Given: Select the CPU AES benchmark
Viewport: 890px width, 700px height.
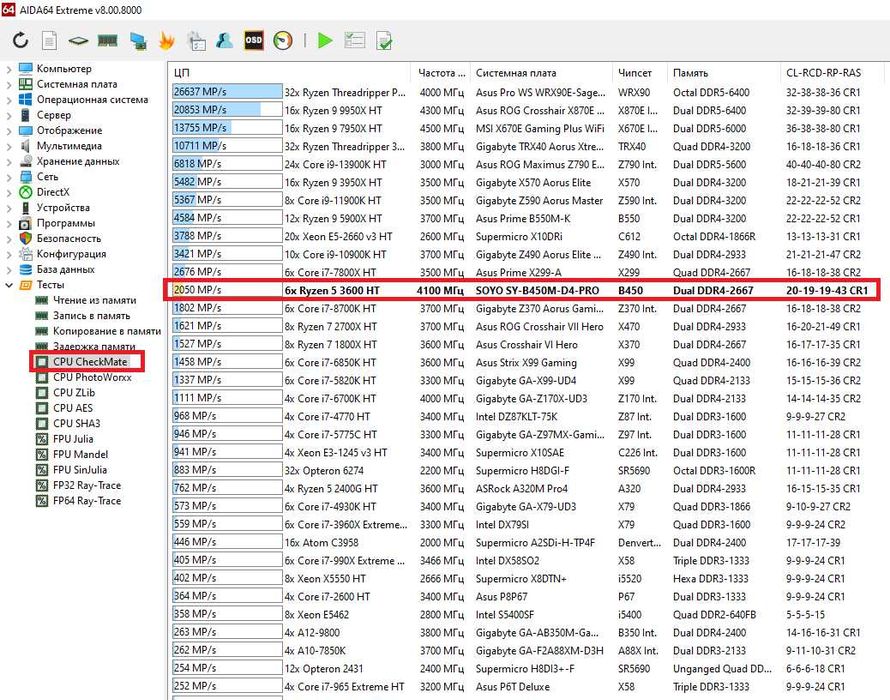Looking at the screenshot, I should (x=73, y=408).
